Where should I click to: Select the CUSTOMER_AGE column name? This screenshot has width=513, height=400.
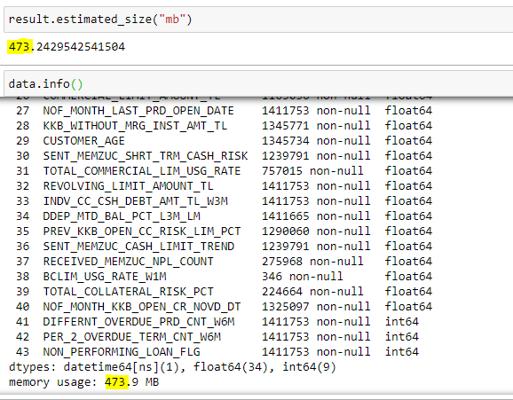pyautogui.click(x=84, y=141)
